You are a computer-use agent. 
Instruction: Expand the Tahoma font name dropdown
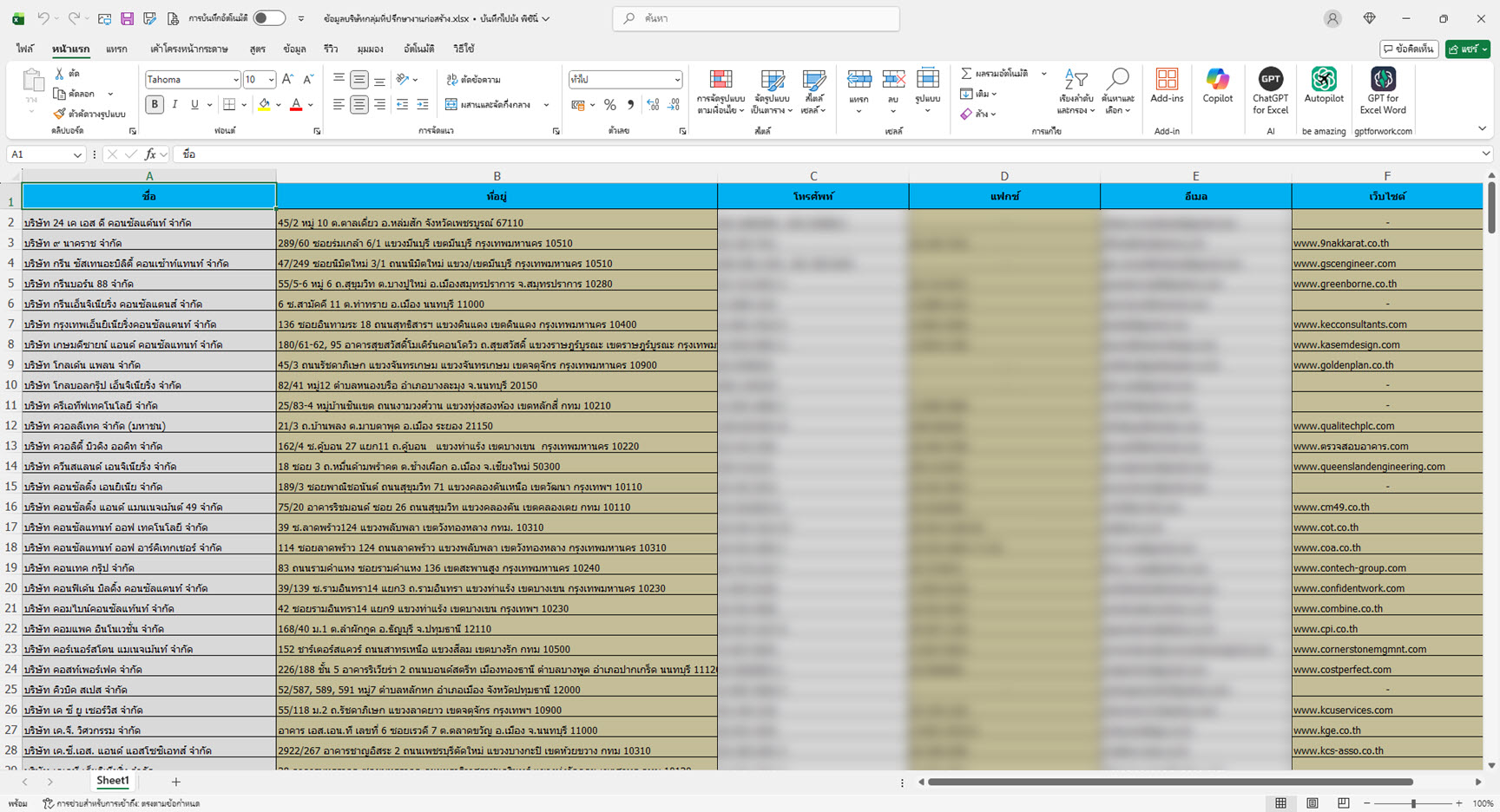pos(235,80)
